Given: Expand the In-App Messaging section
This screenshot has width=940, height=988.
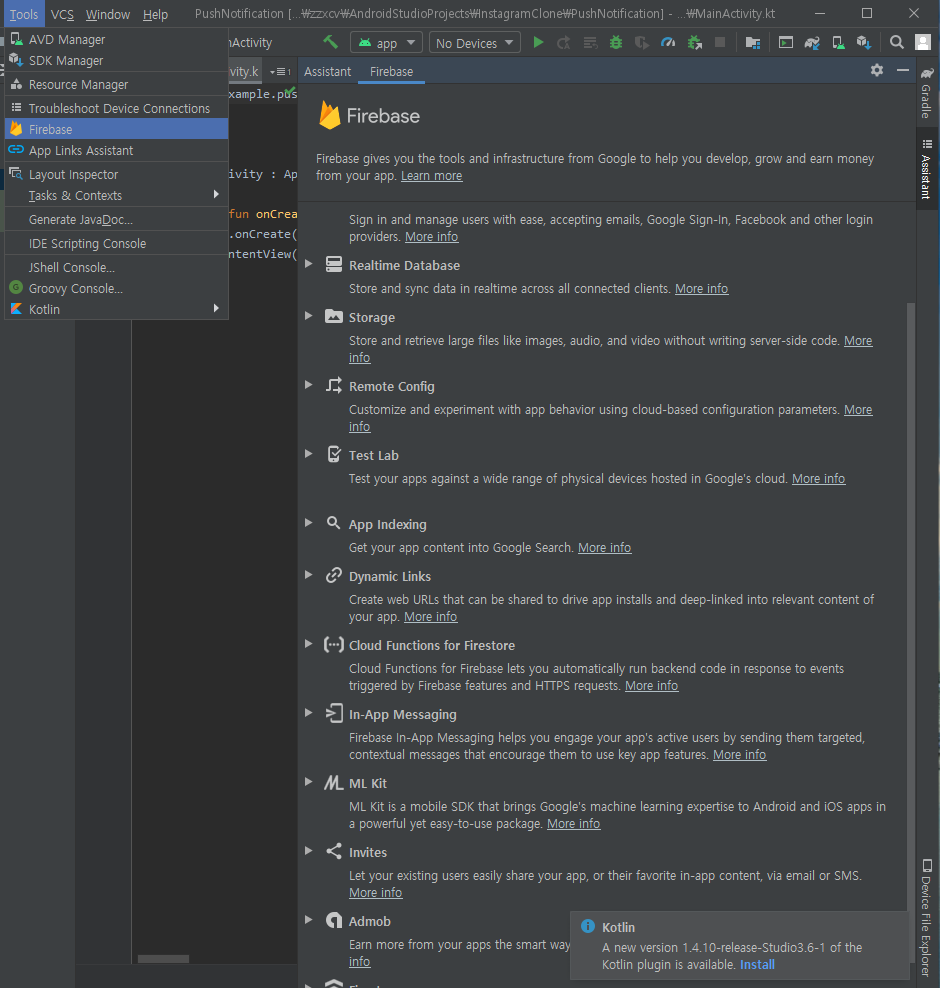Looking at the screenshot, I should coord(309,713).
